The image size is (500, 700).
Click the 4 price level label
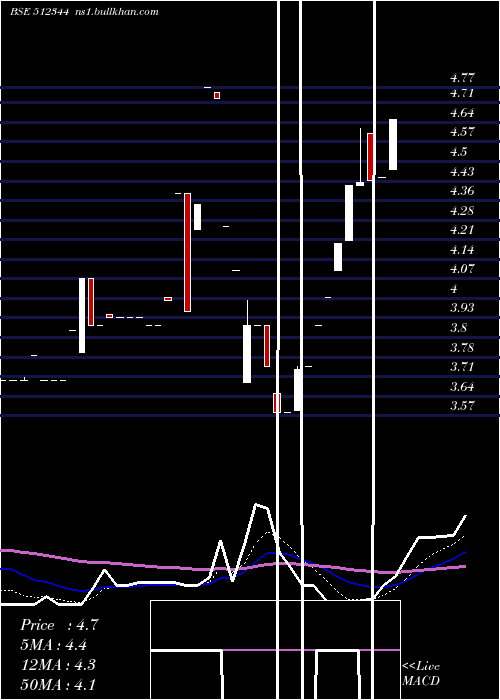click(x=454, y=289)
